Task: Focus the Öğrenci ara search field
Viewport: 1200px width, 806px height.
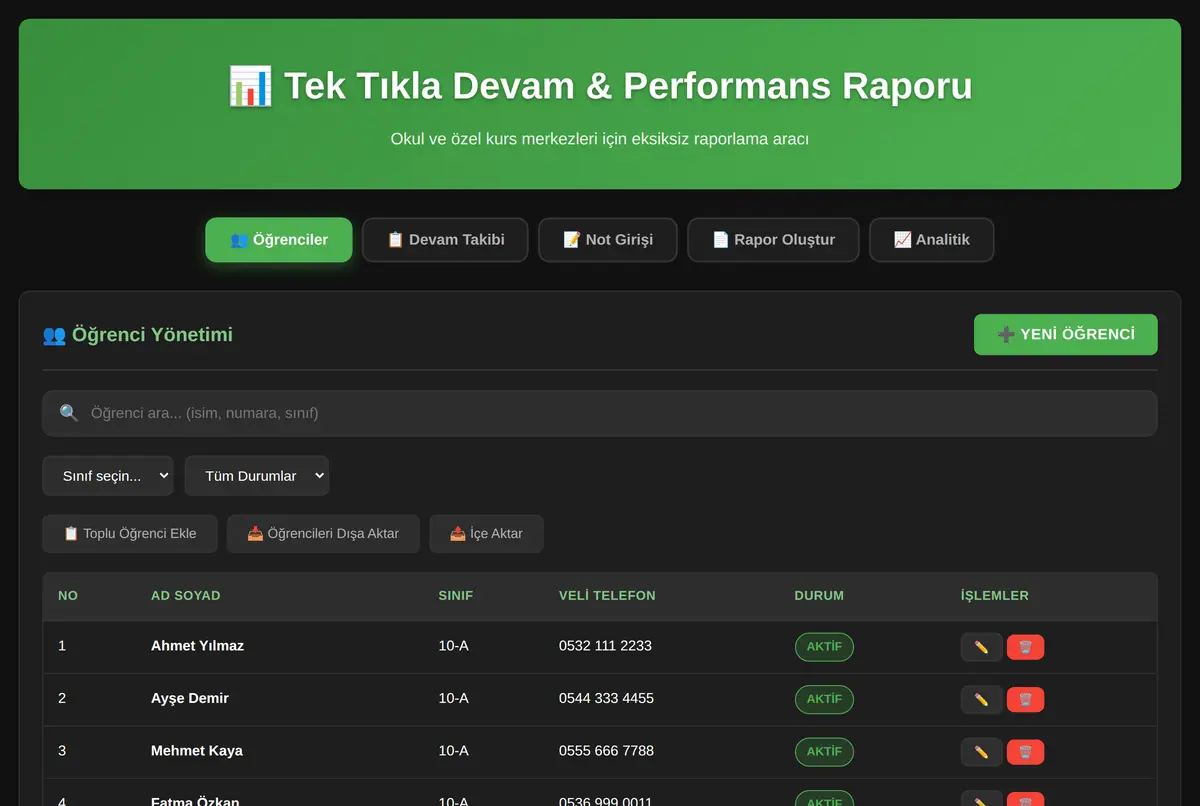Action: (600, 413)
